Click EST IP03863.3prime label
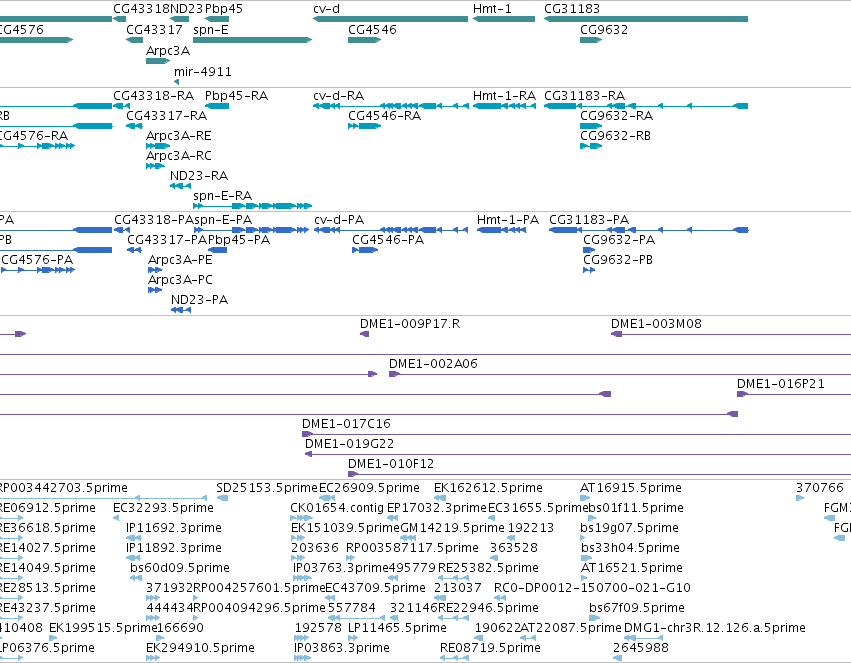This screenshot has height=663, width=851. (341, 648)
